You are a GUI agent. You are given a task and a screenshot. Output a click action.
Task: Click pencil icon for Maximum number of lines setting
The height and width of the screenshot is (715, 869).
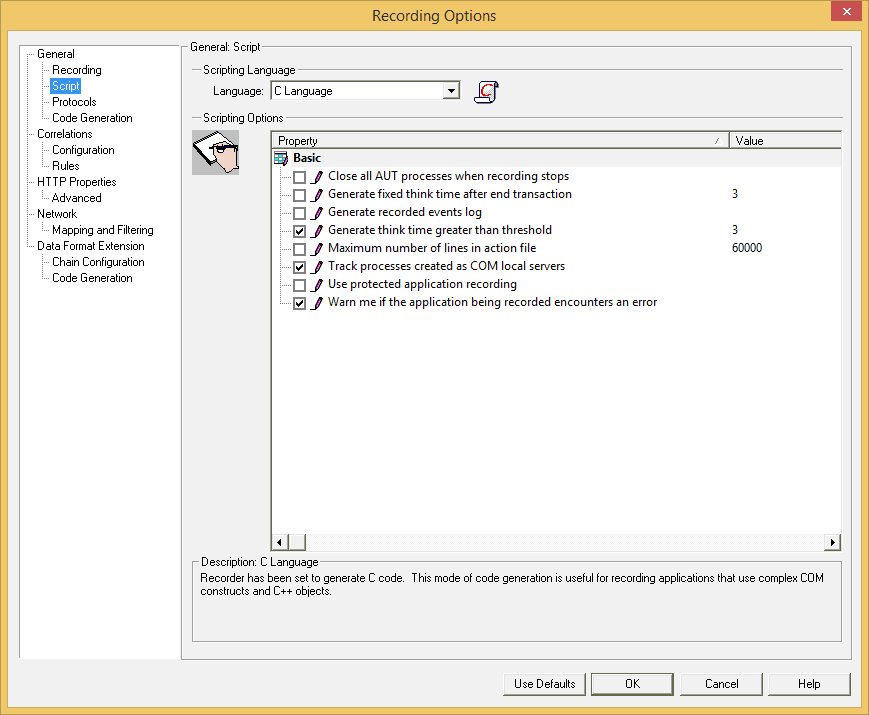pyautogui.click(x=318, y=248)
